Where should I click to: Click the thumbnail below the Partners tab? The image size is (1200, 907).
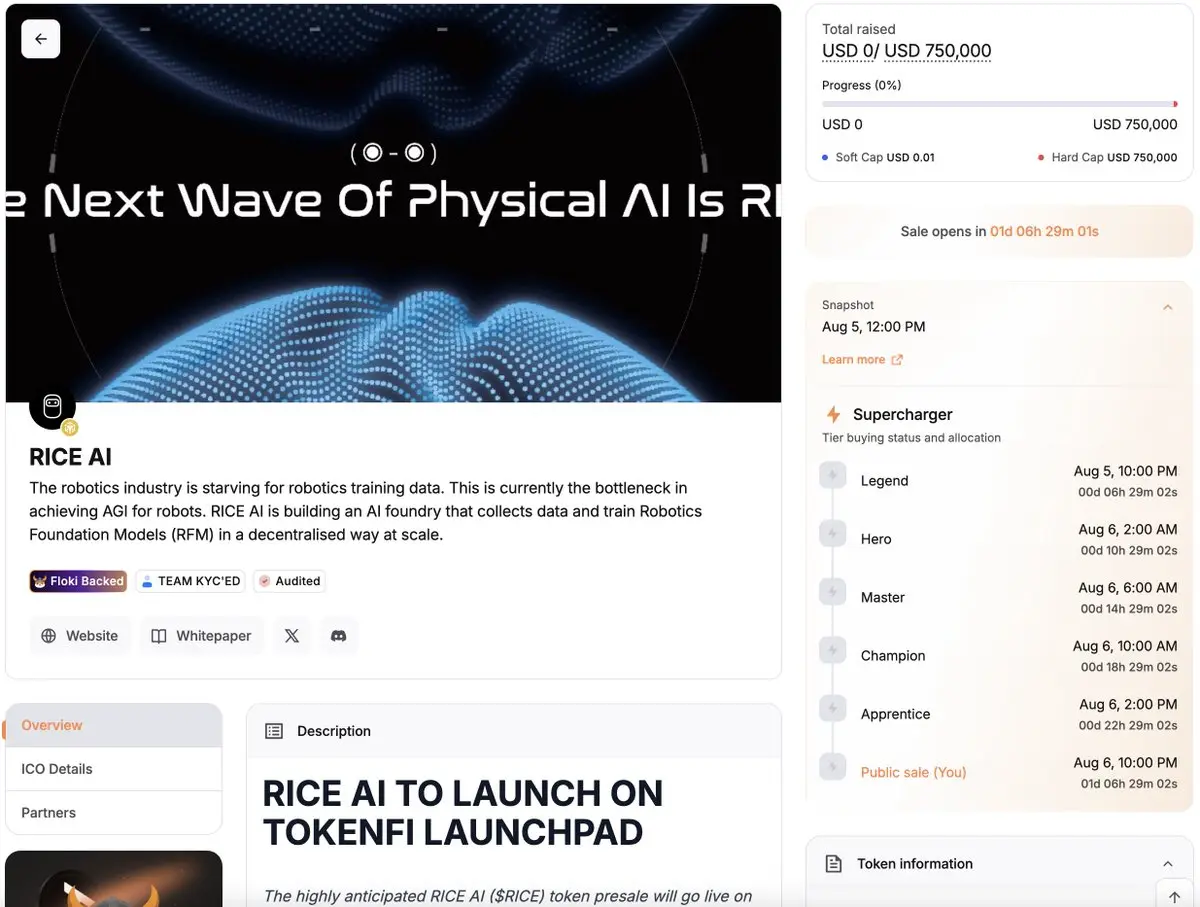113,878
